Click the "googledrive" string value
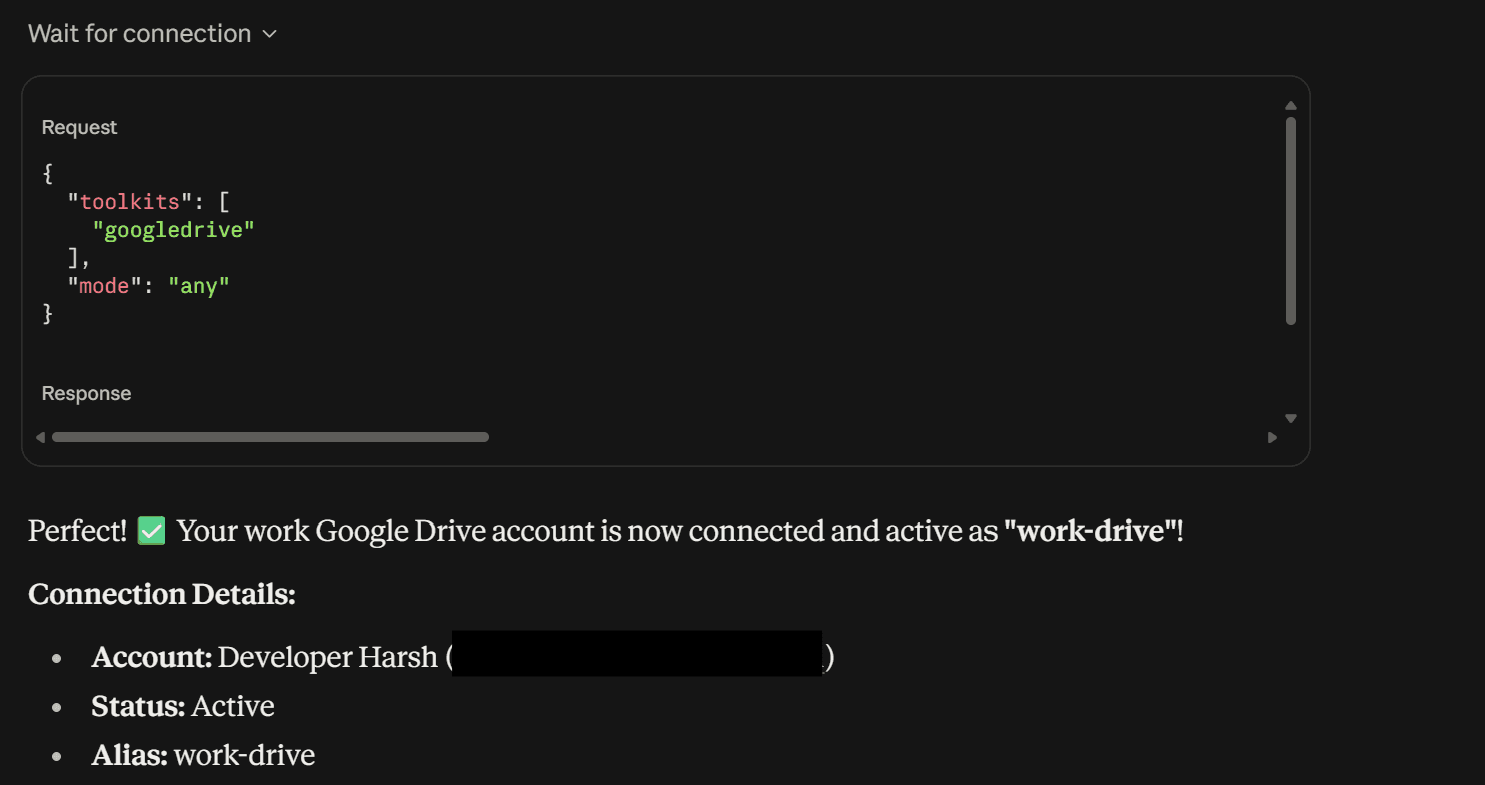This screenshot has height=785, width=1485. point(174,230)
